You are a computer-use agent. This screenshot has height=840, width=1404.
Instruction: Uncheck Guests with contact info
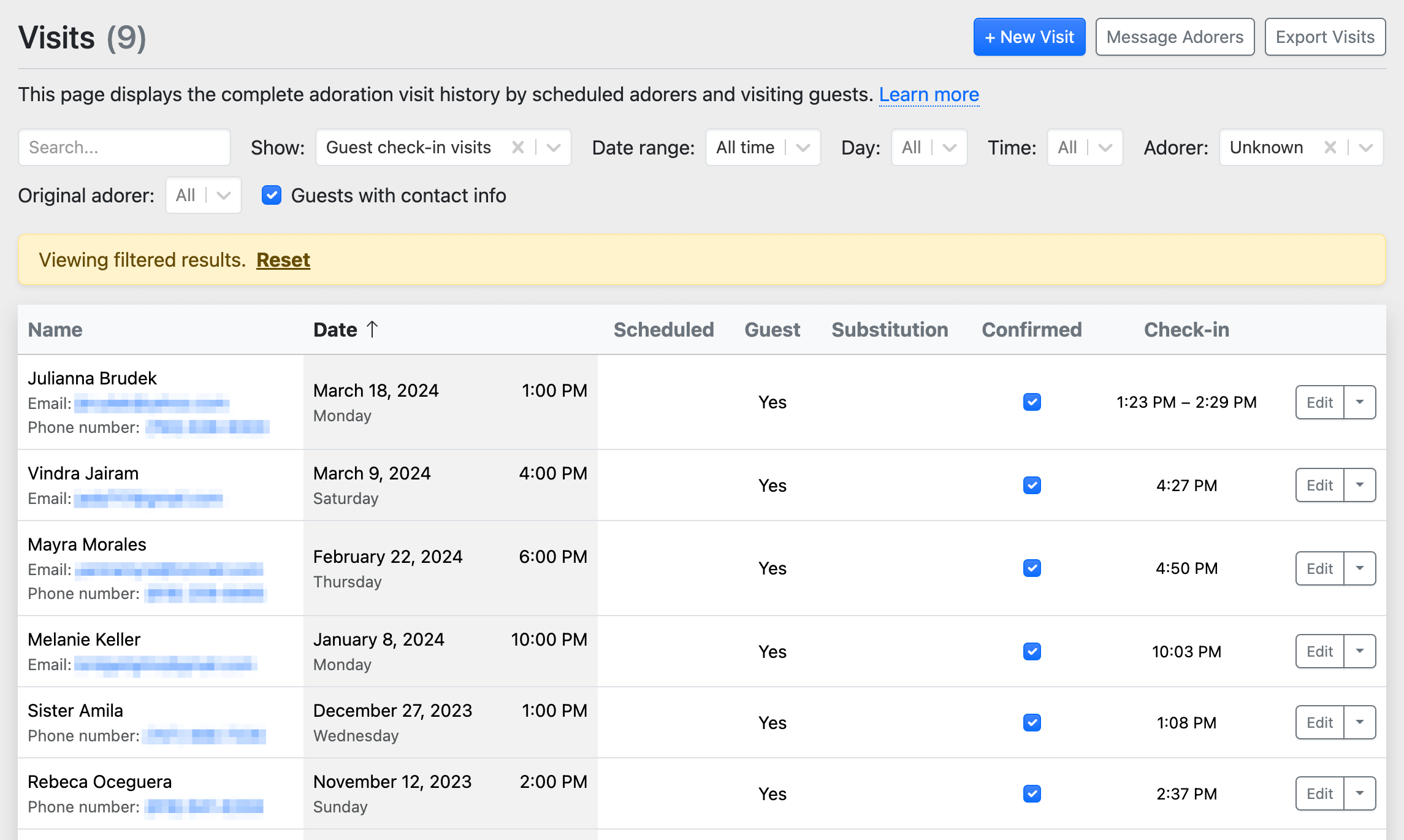tap(272, 196)
